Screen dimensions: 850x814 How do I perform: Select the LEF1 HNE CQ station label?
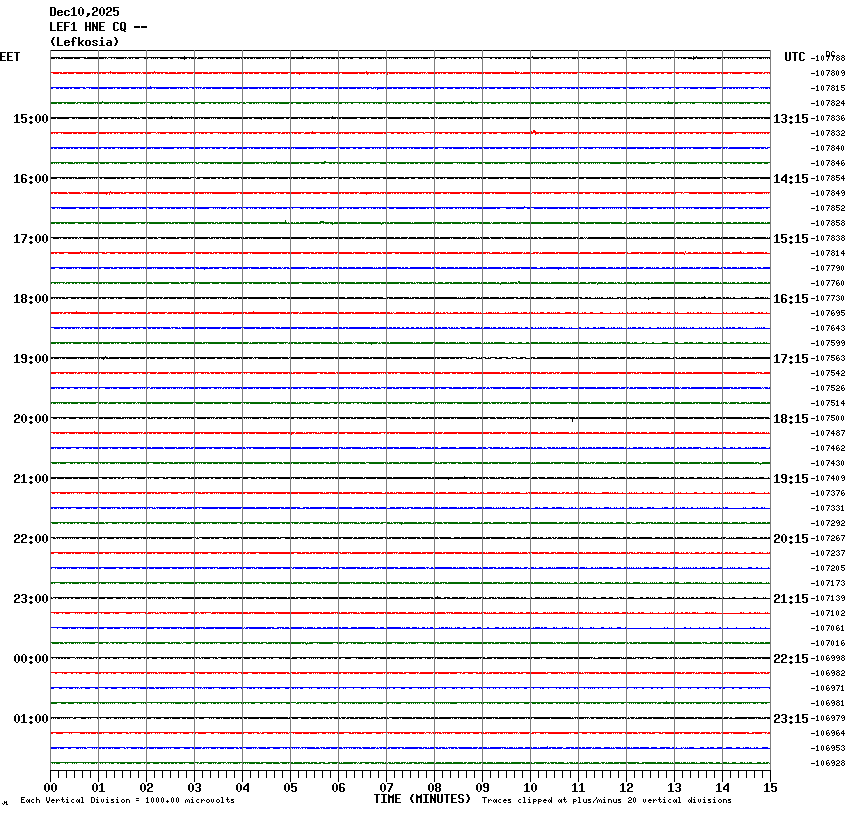pyautogui.click(x=98, y=27)
